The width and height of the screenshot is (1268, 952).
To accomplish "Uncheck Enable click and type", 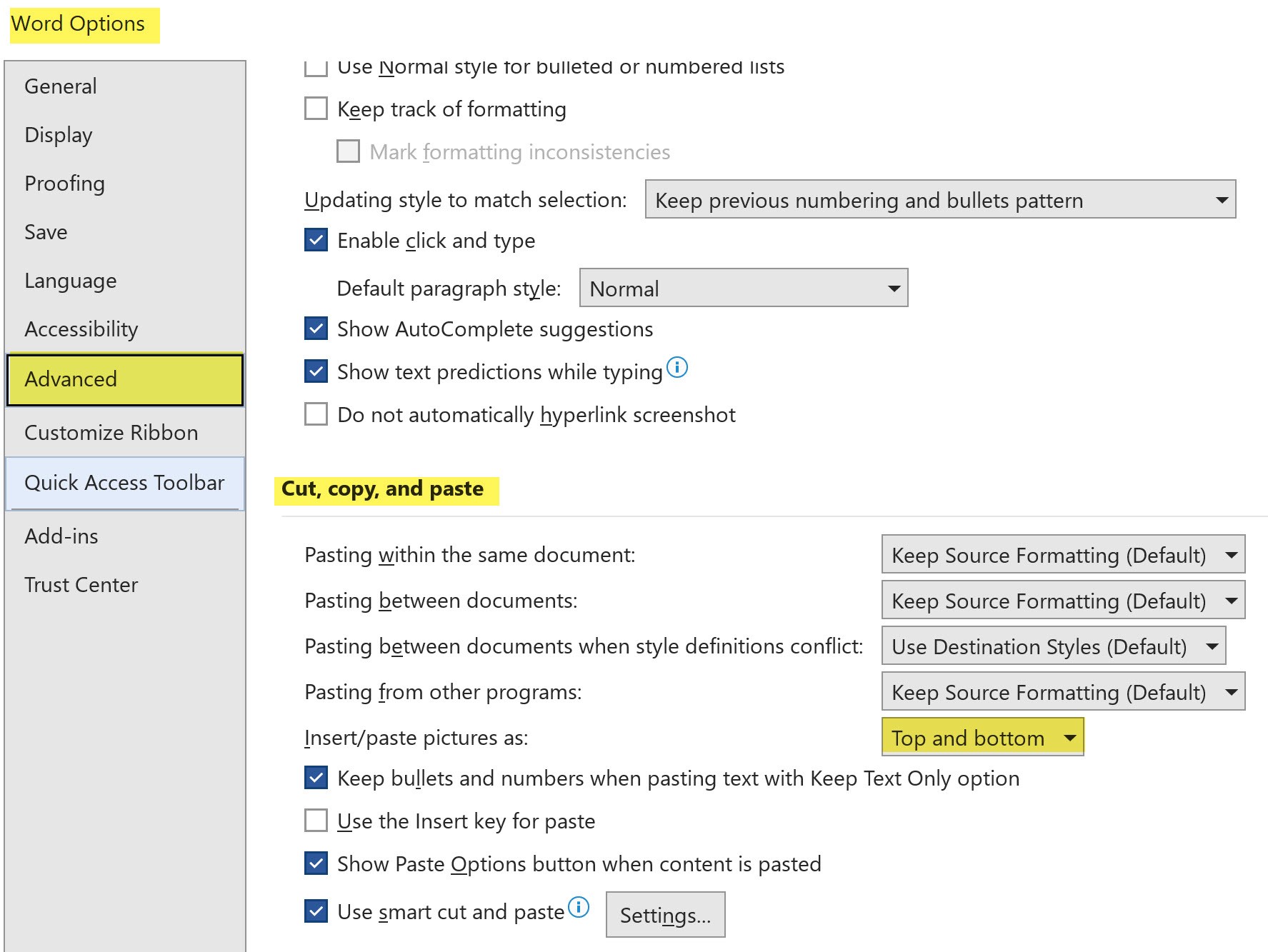I will 316,240.
